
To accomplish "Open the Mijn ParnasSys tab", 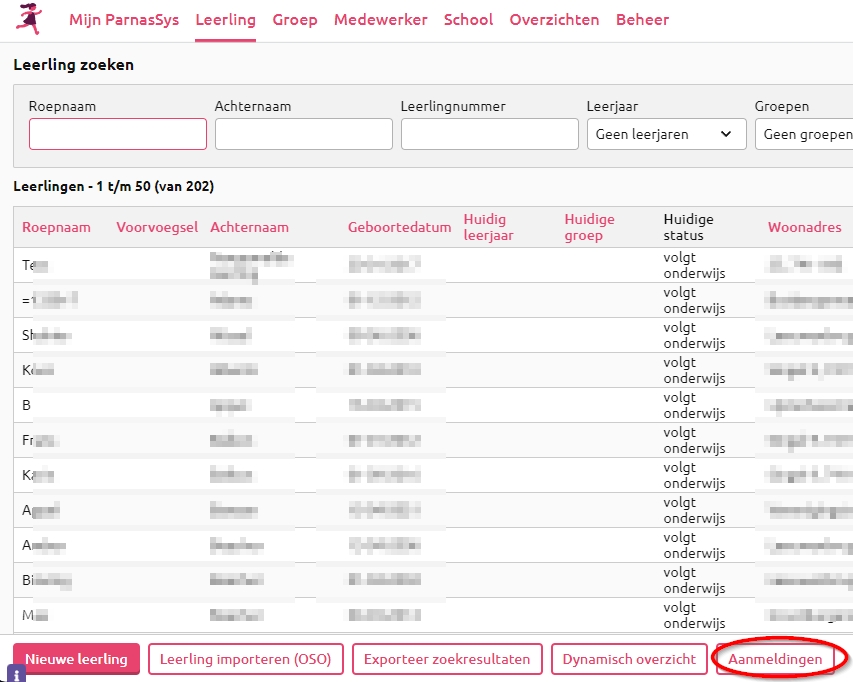I will point(138,20).
